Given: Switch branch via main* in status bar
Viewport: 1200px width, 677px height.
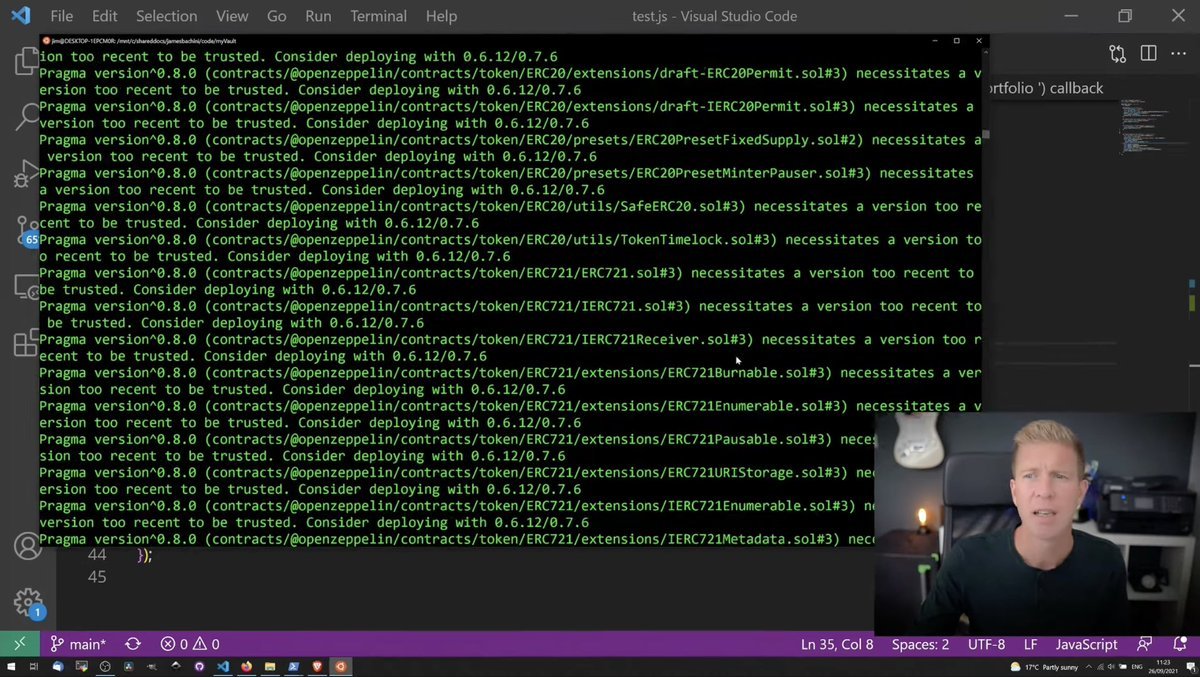Looking at the screenshot, I should tap(78, 644).
